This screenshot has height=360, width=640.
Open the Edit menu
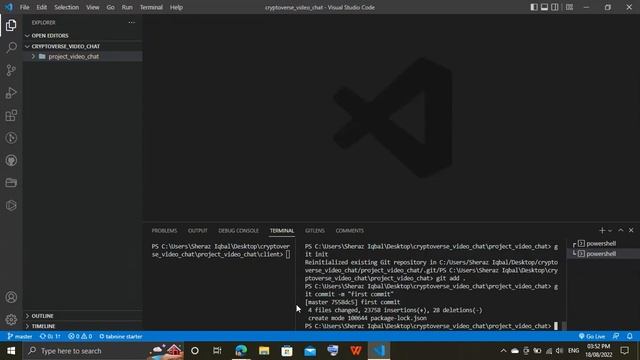(x=42, y=7)
